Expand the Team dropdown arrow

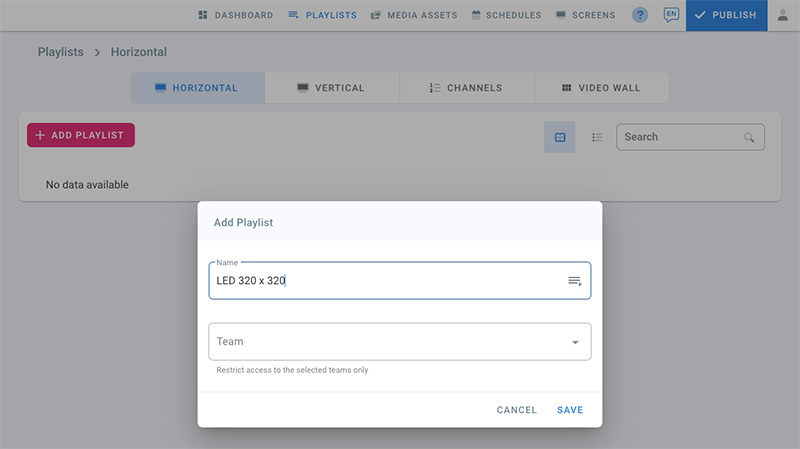point(575,342)
